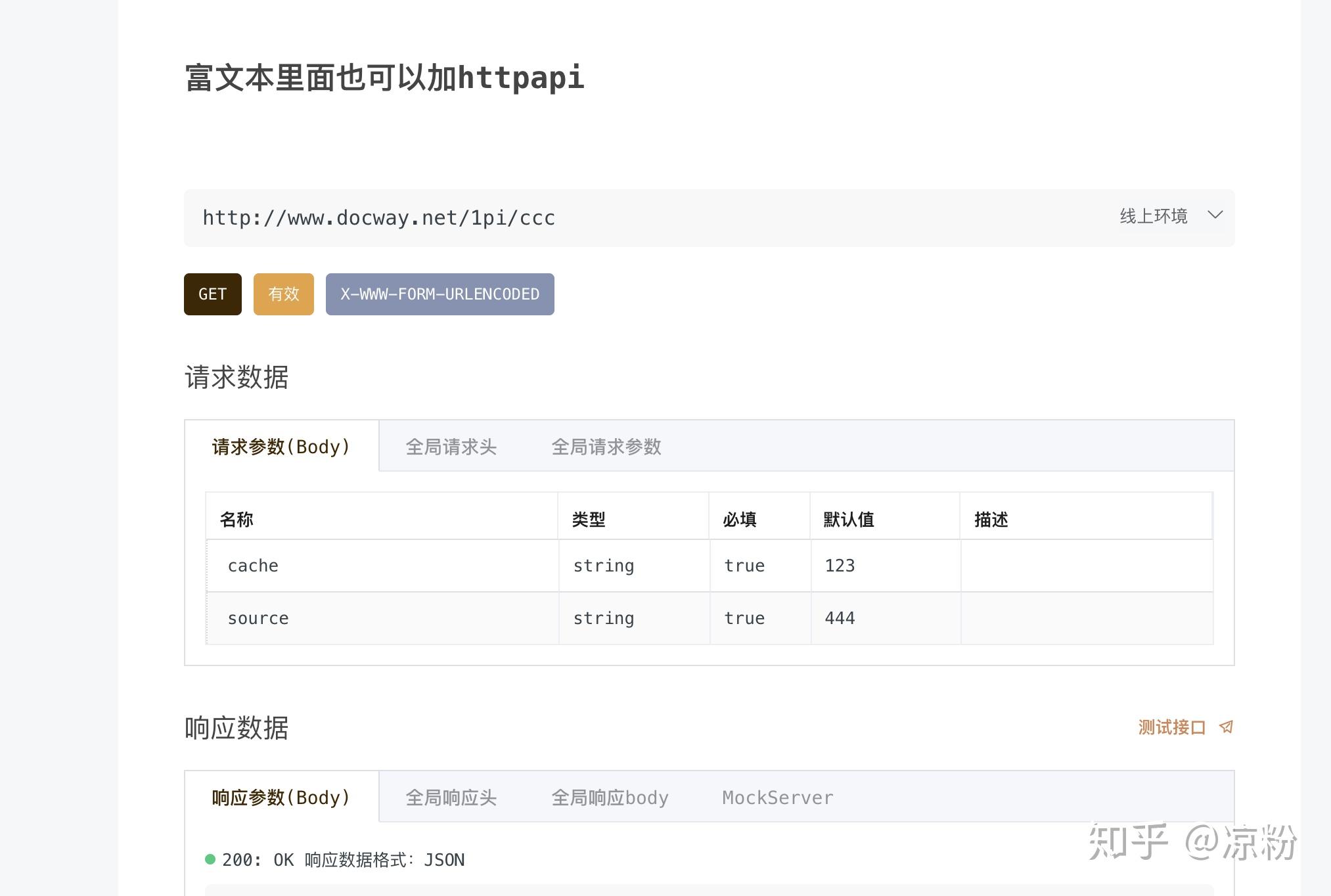This screenshot has height=896, width=1331.
Task: Expand the environment chevron arrow
Action: 1215,215
